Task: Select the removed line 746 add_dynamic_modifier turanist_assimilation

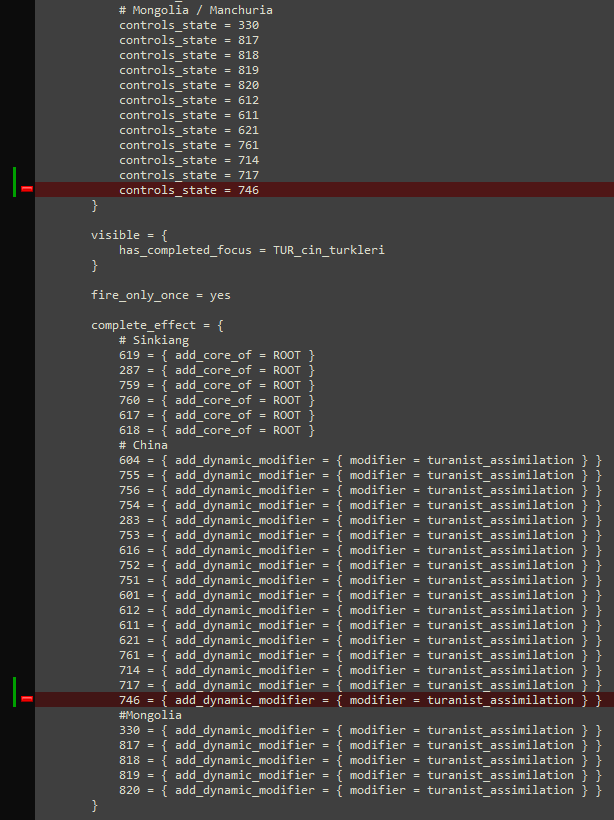Action: pyautogui.click(x=324, y=700)
